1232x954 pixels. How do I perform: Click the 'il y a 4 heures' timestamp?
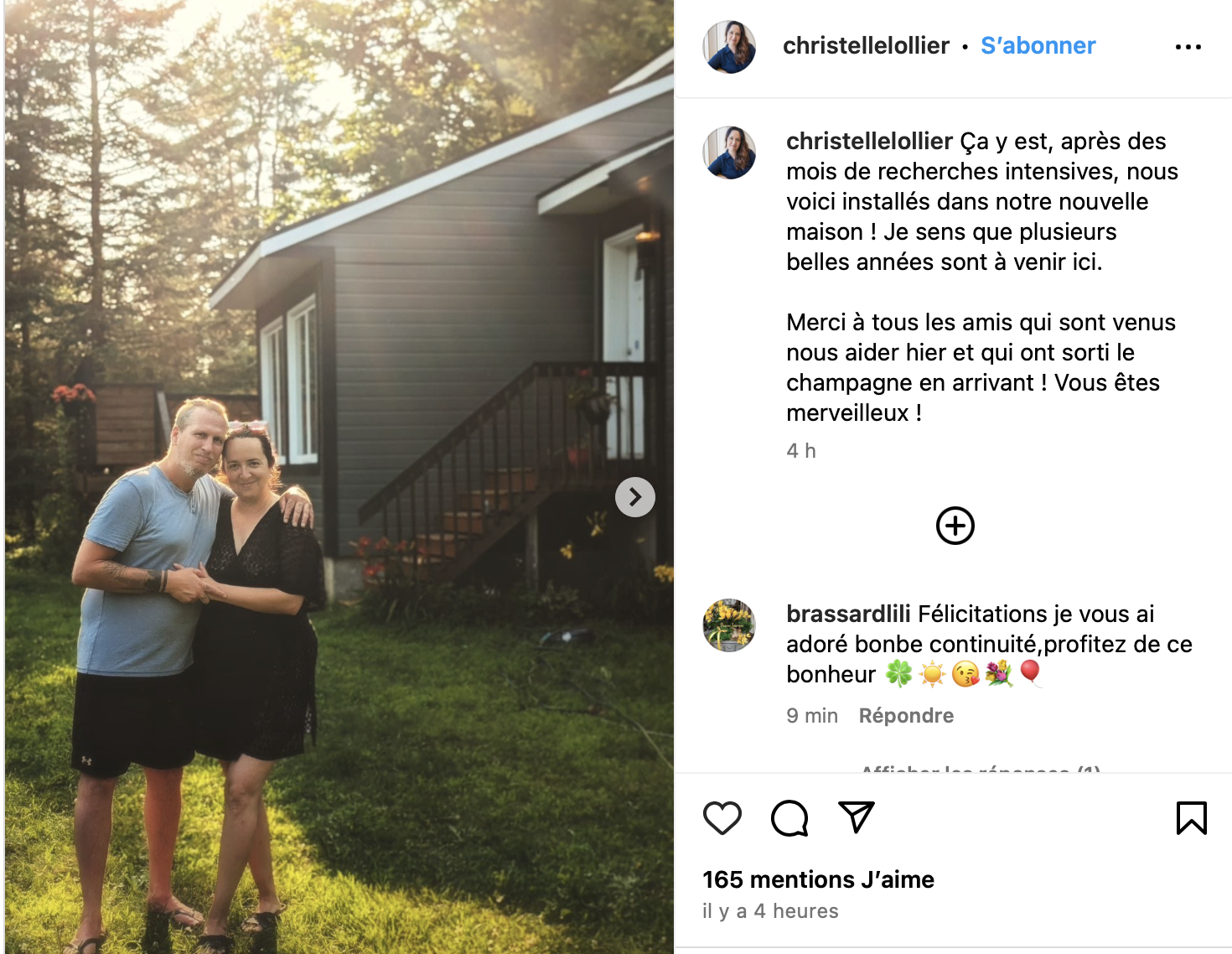770,911
